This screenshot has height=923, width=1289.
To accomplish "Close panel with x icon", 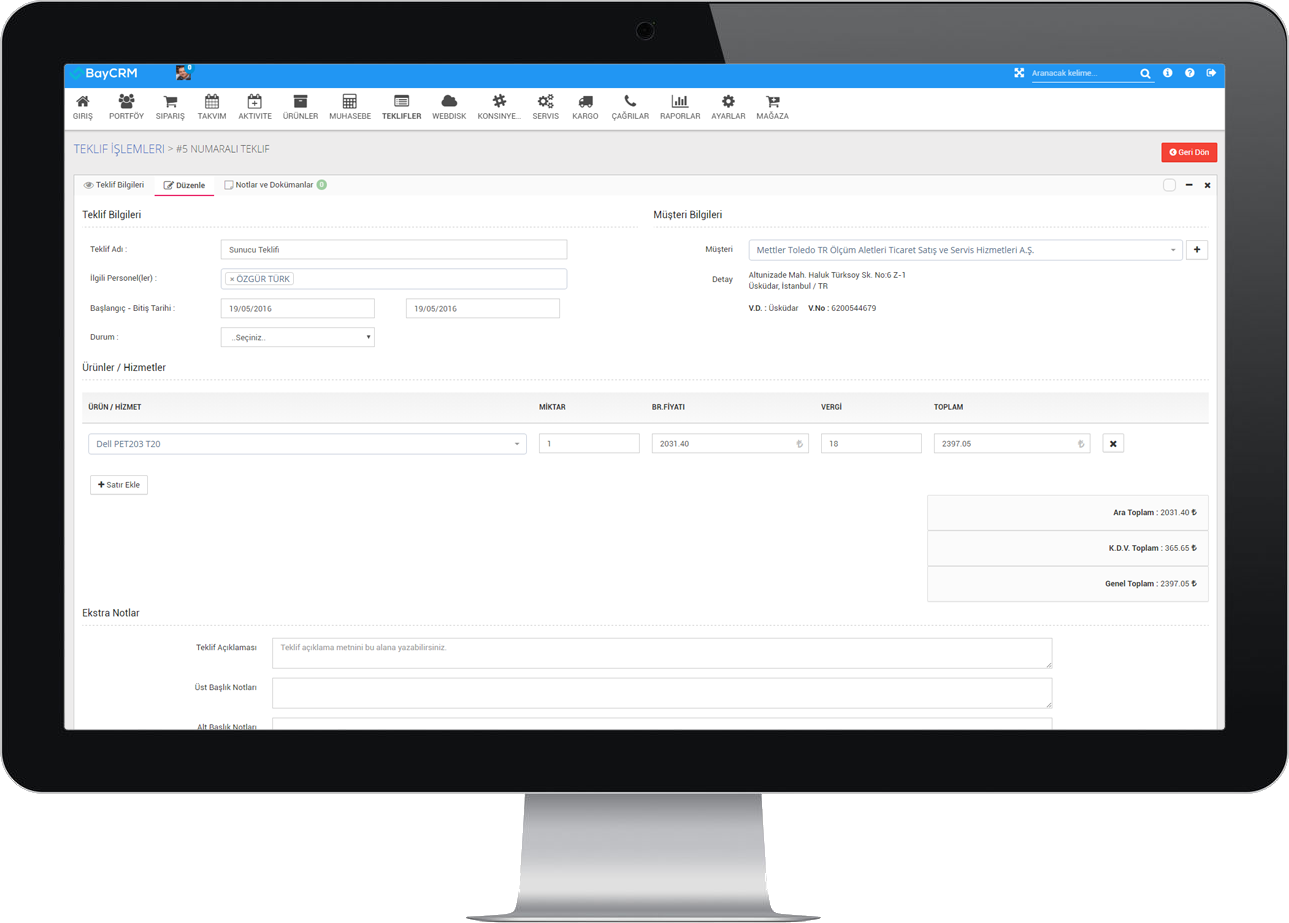I will coord(1207,185).
